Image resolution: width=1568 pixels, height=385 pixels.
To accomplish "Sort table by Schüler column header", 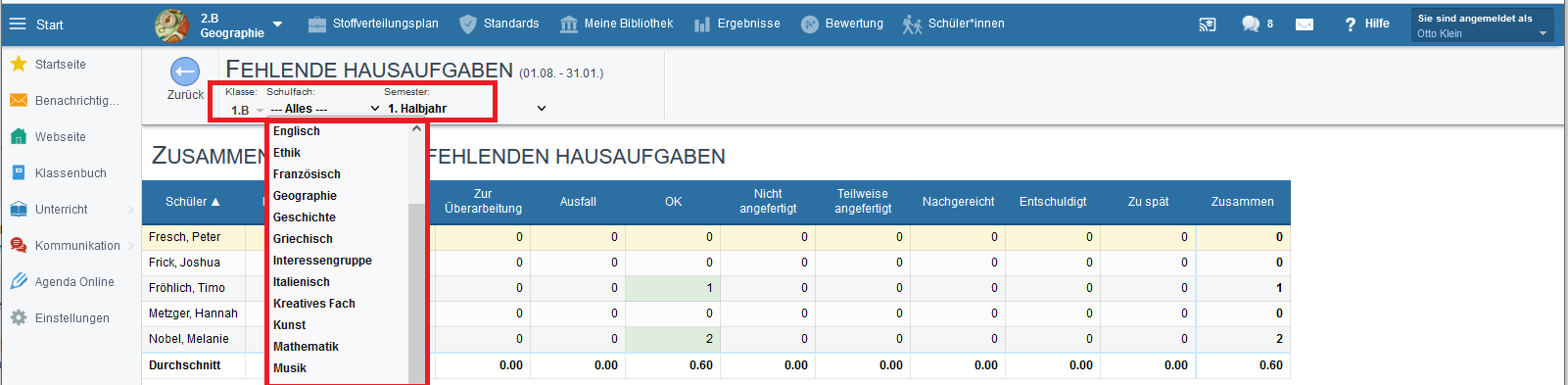I will click(193, 202).
